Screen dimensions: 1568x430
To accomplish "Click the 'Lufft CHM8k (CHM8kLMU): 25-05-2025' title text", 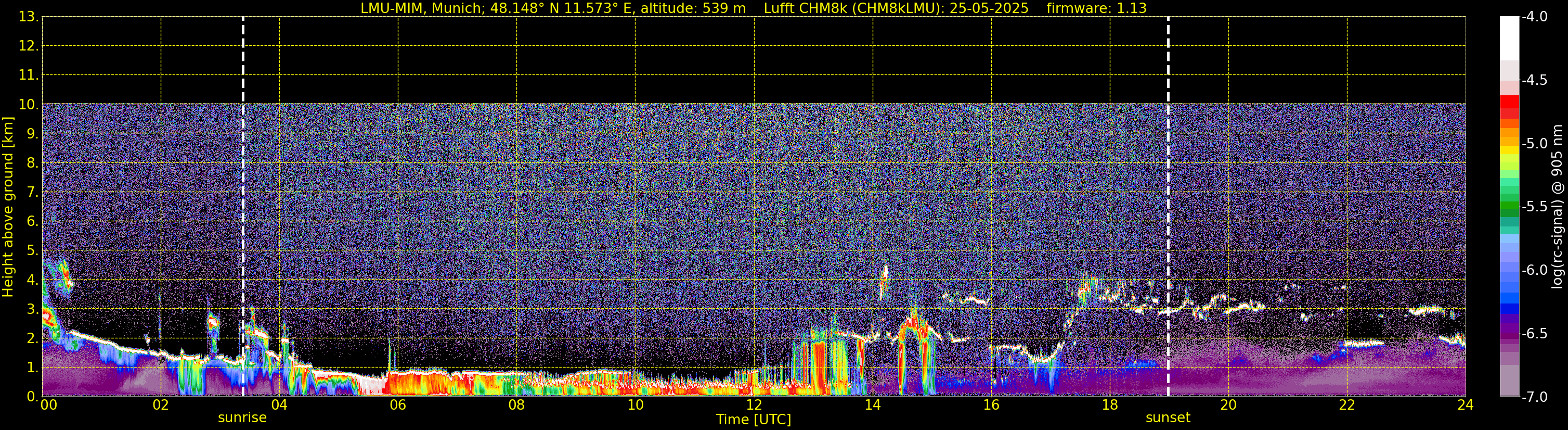I will tap(896, 8).
